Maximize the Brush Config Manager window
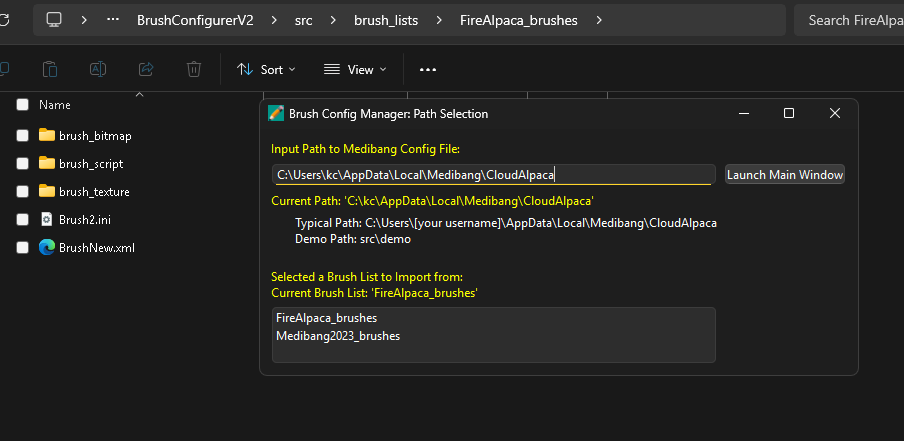 coord(789,114)
